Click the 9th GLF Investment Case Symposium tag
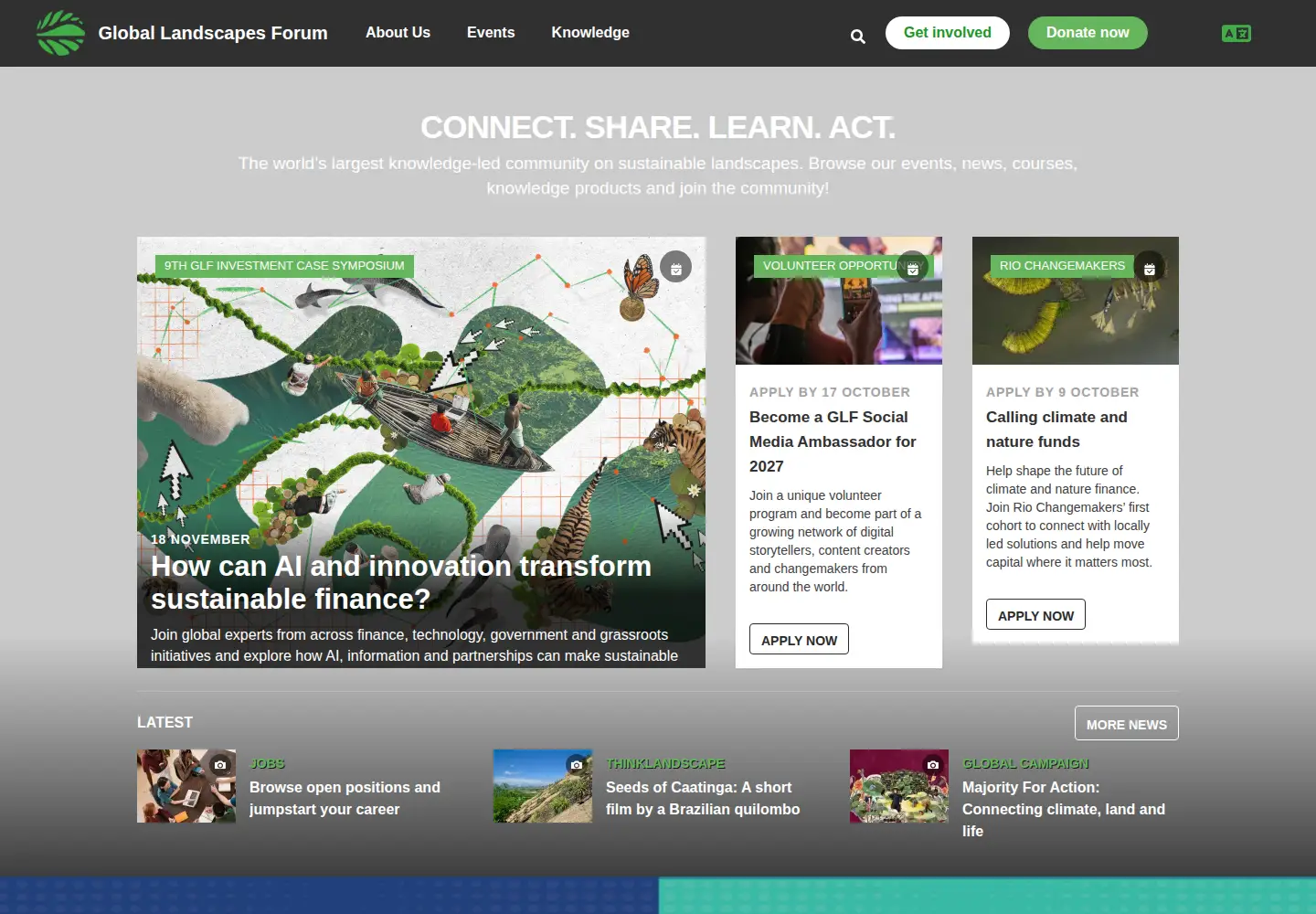The height and width of the screenshot is (914, 1316). point(284,266)
